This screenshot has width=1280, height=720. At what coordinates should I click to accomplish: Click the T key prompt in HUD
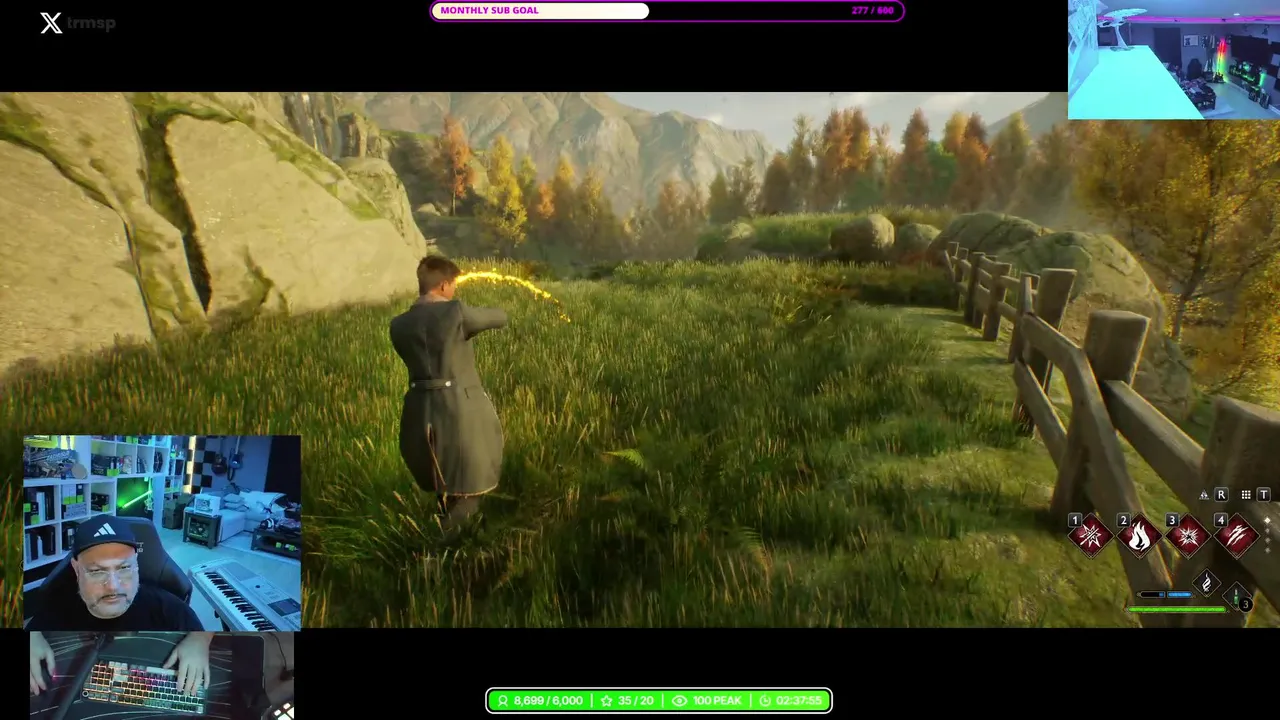1263,494
